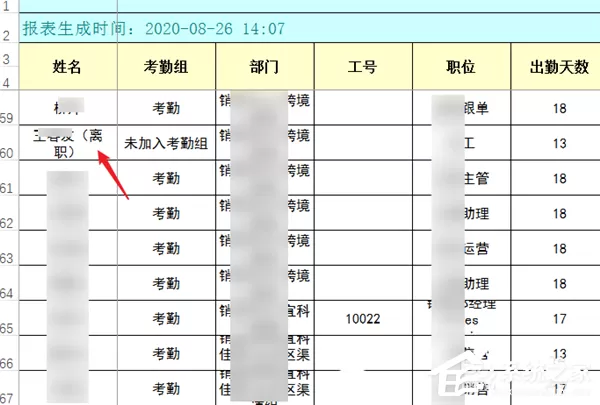Click the 职位 cell ending 助理 in row 62
The image size is (600, 405).
(461, 213)
